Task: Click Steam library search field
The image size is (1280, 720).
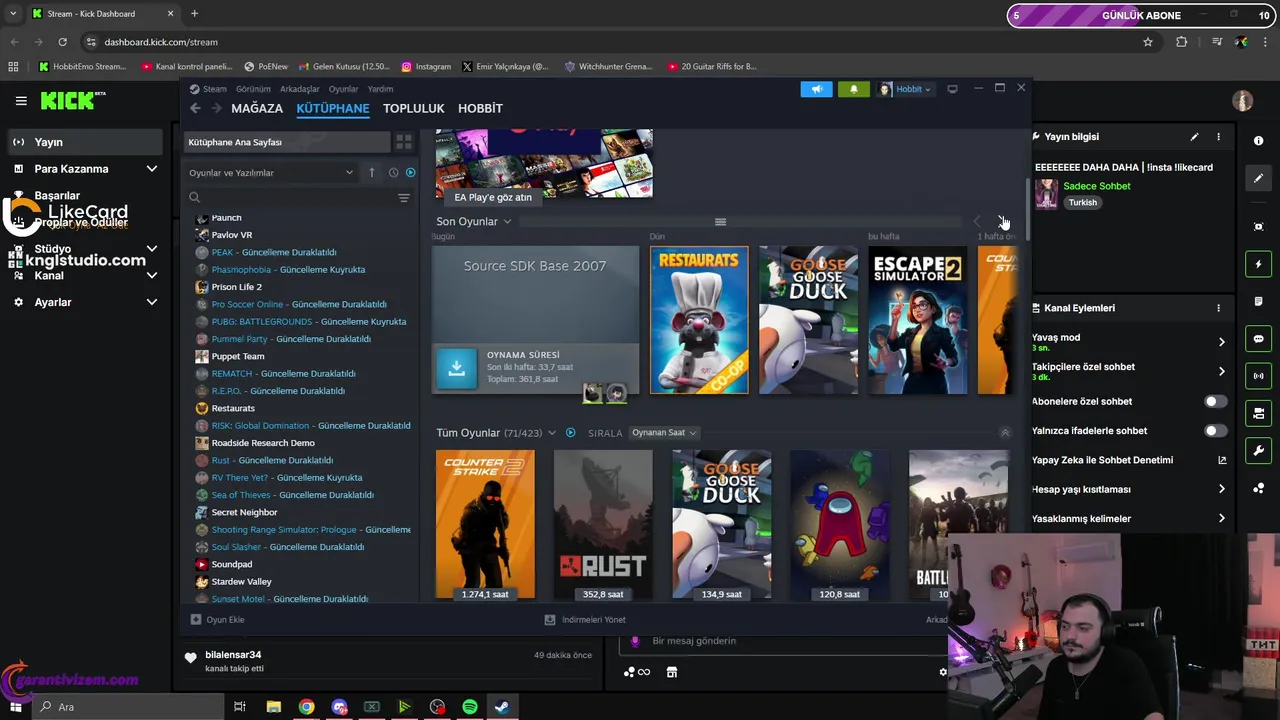Action: coord(290,198)
